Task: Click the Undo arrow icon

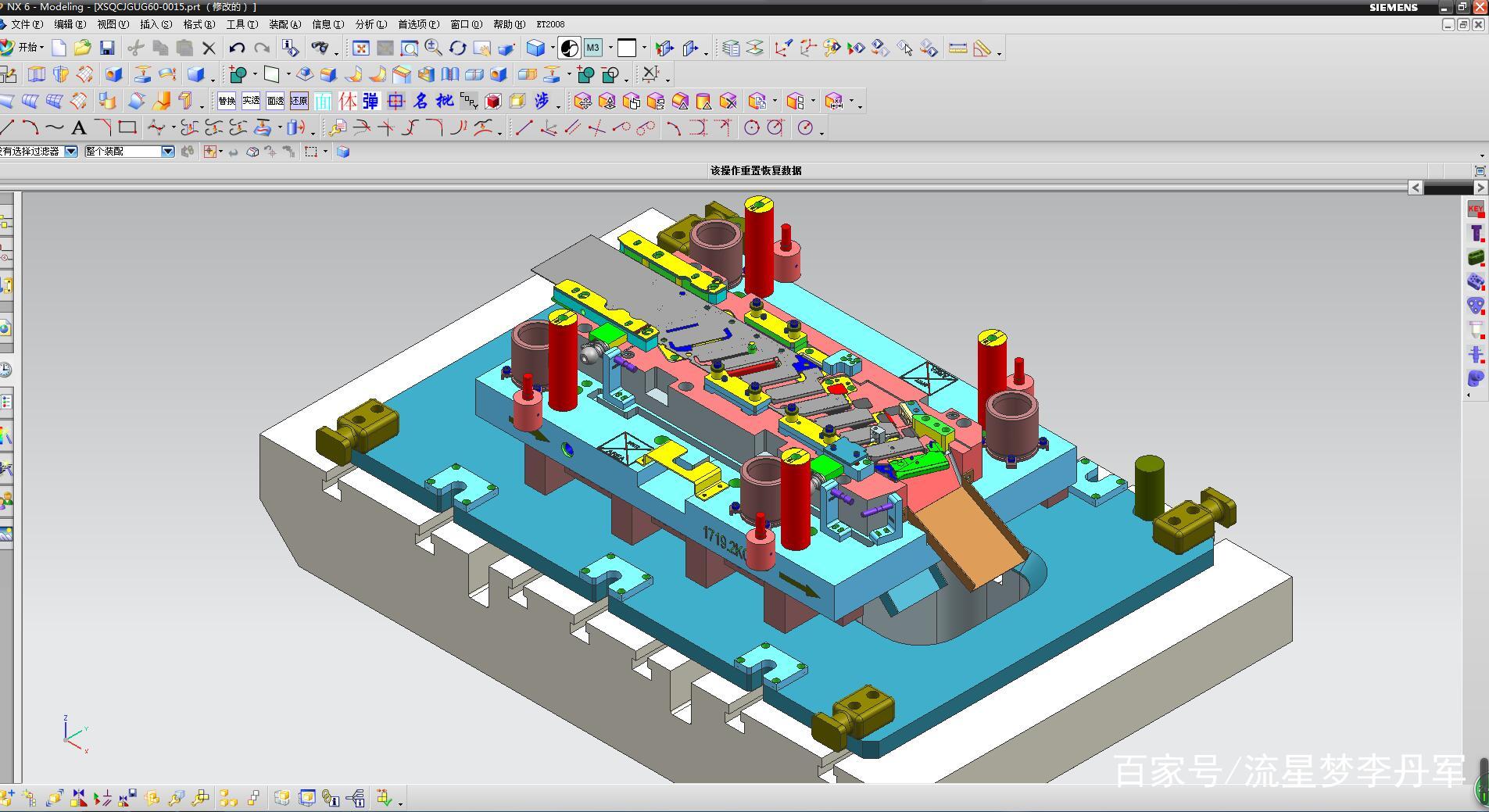Action: (x=237, y=48)
